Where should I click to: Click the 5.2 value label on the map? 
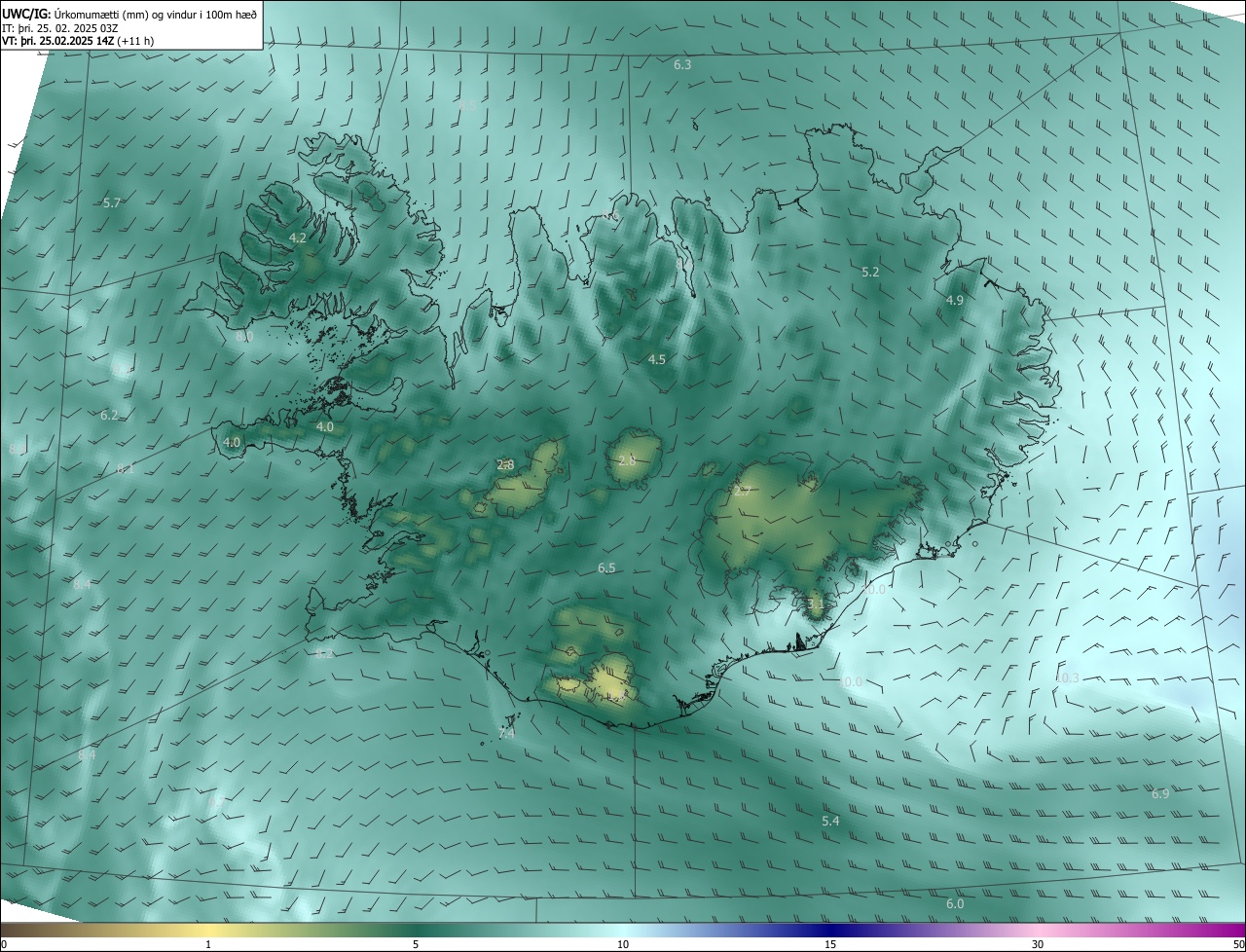[870, 273]
